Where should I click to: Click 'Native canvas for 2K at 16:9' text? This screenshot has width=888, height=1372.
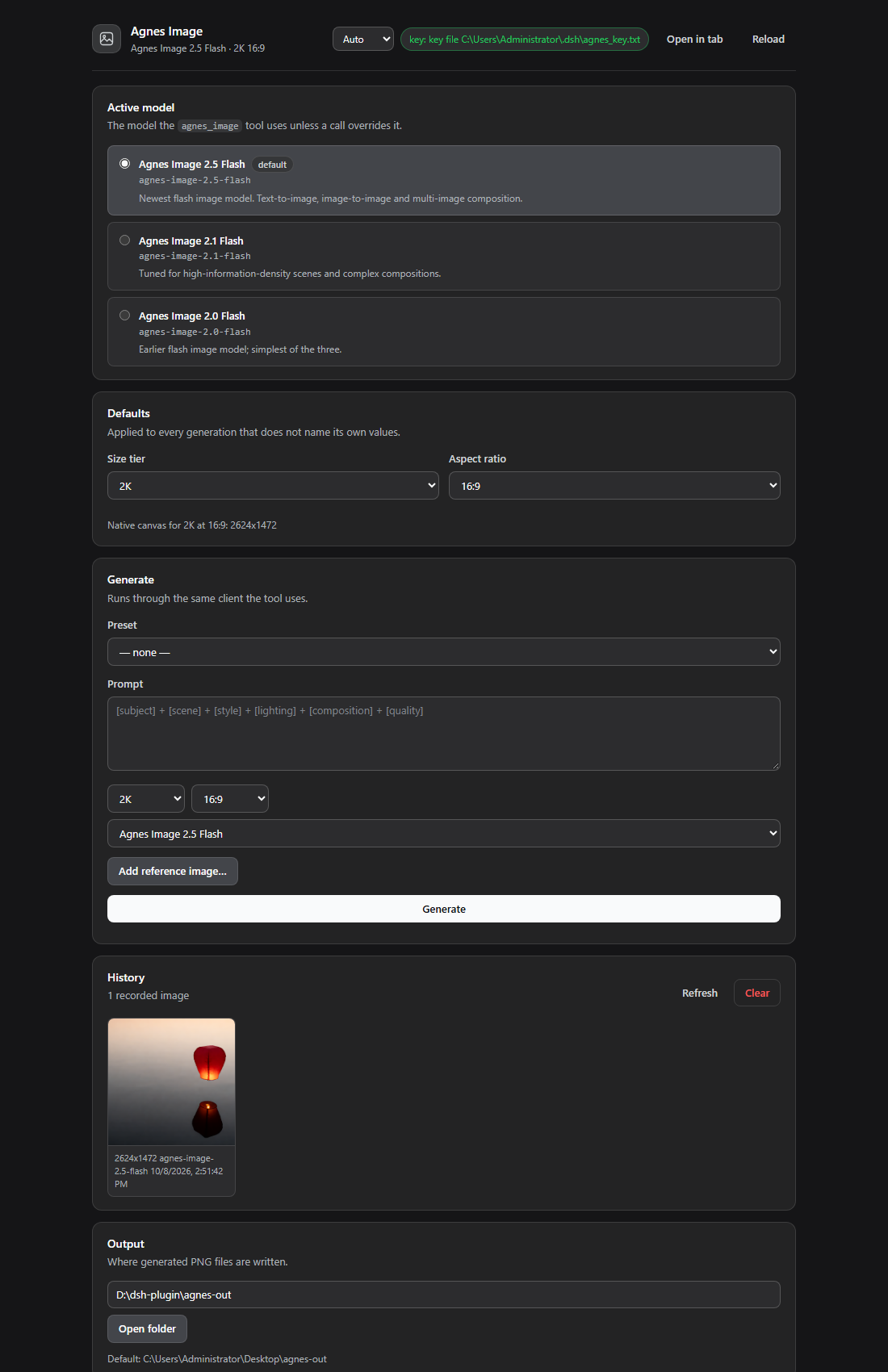192,525
